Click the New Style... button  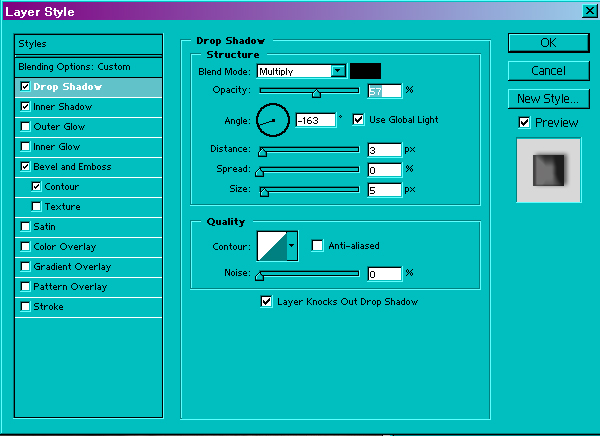click(x=547, y=99)
